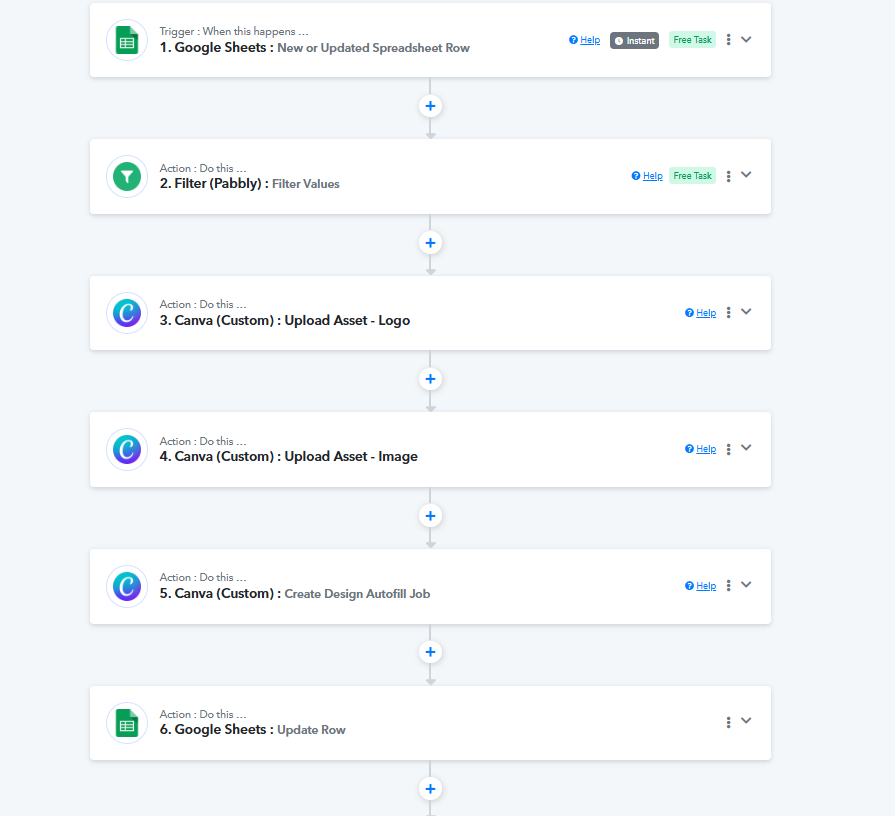The image size is (895, 816).
Task: Open Help link for Filter (Pabbly) step
Action: click(x=647, y=176)
